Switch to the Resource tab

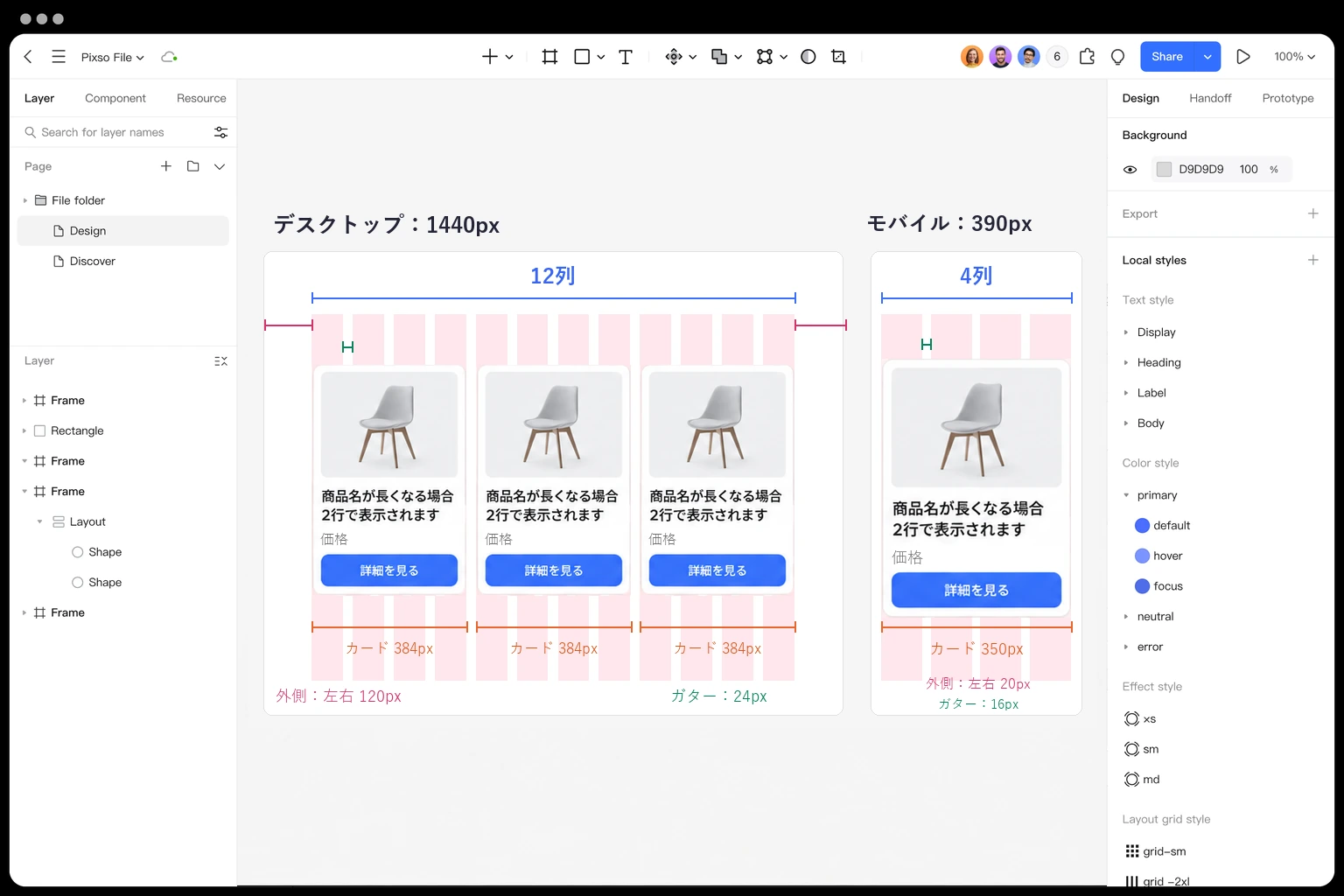[201, 98]
